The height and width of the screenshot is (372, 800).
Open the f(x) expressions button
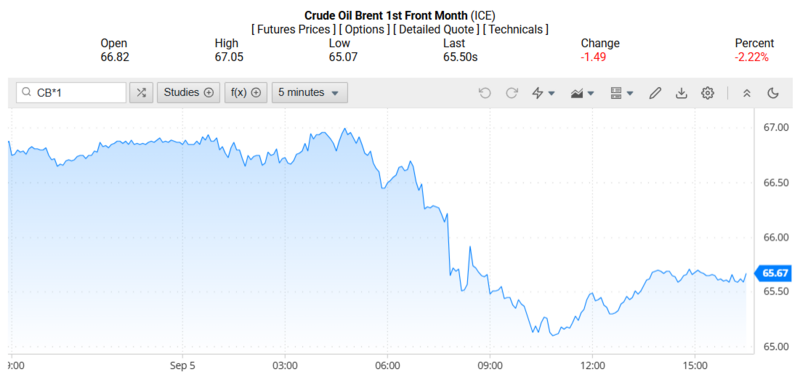click(x=246, y=93)
